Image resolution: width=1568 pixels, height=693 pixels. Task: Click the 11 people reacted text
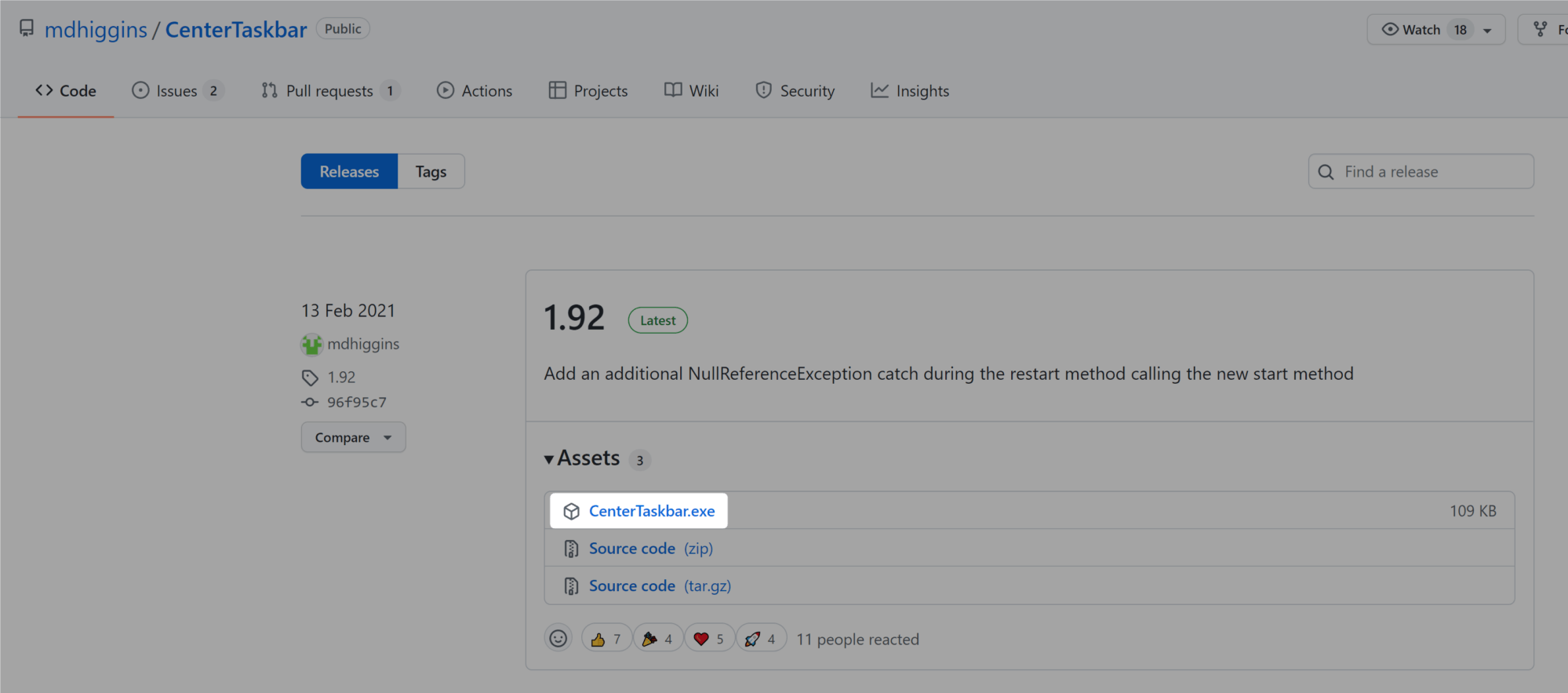pyautogui.click(x=857, y=640)
